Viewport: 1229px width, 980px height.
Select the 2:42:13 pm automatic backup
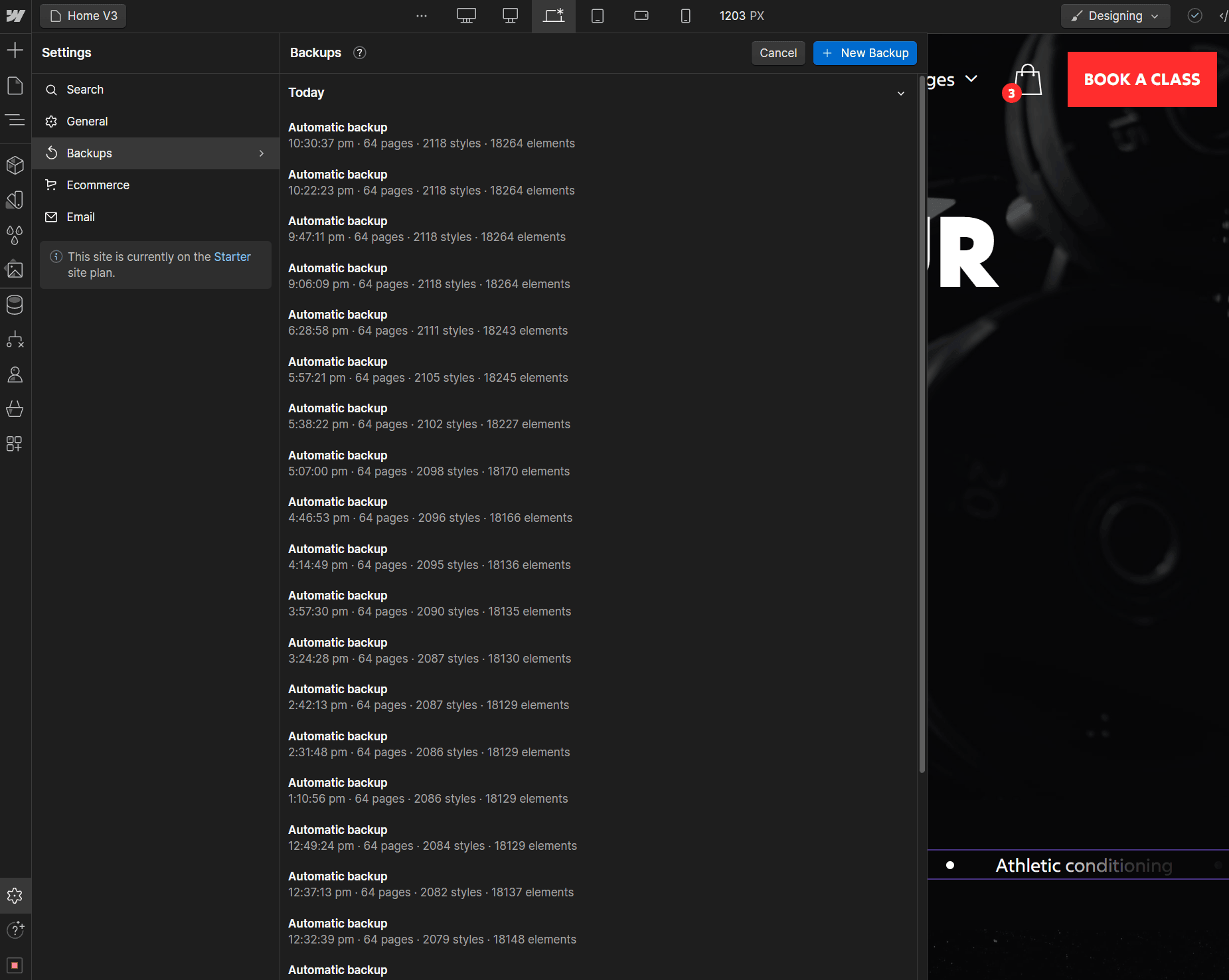(x=599, y=697)
